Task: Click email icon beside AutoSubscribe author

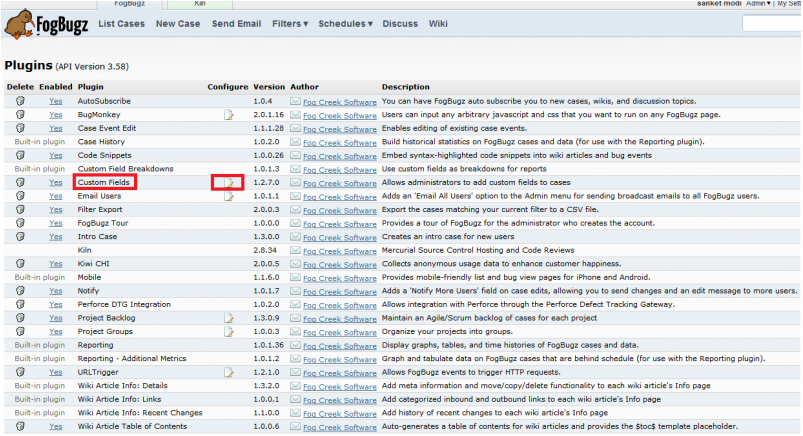Action: coord(295,102)
